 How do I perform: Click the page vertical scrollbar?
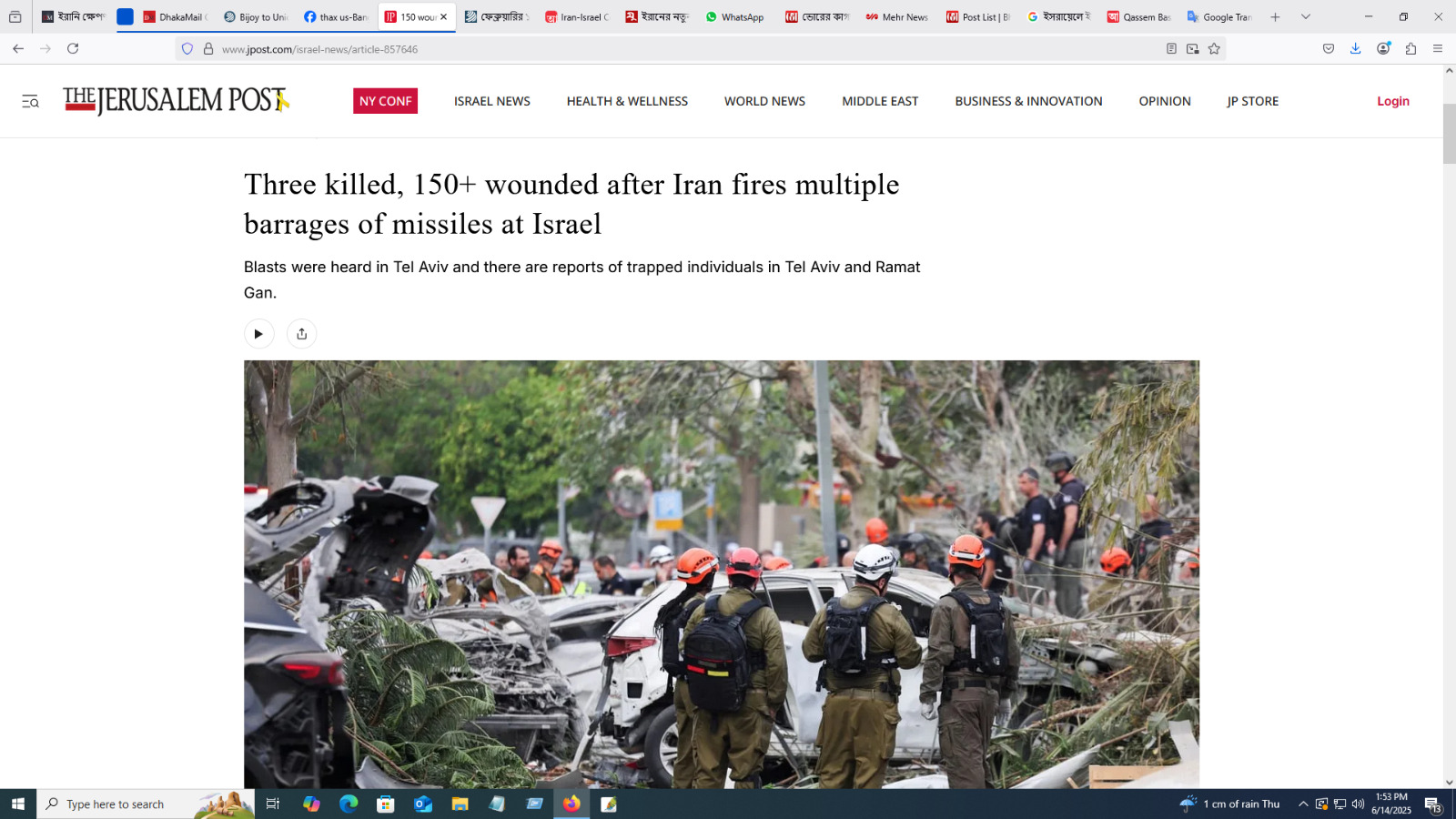[x=1449, y=135]
